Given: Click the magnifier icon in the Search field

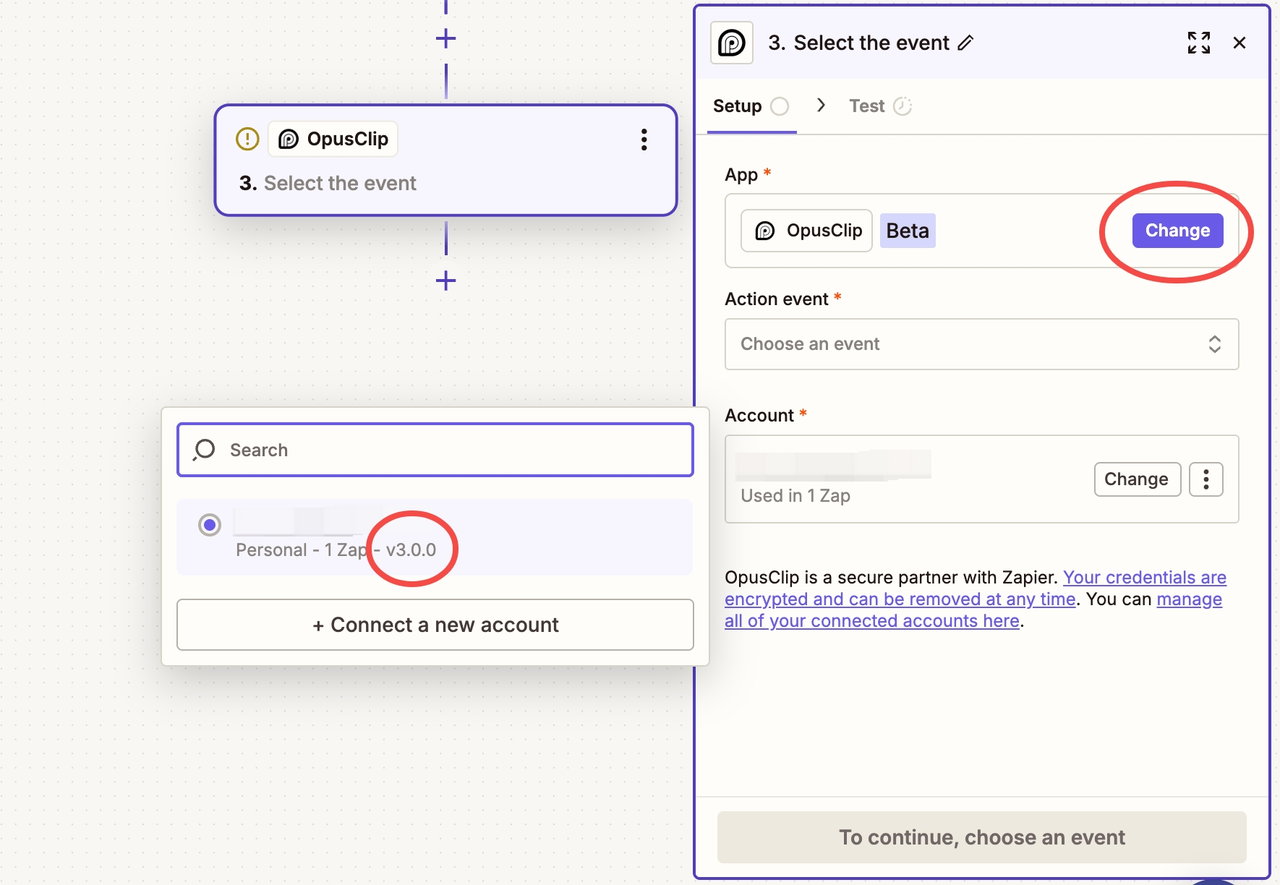Looking at the screenshot, I should click(x=204, y=450).
